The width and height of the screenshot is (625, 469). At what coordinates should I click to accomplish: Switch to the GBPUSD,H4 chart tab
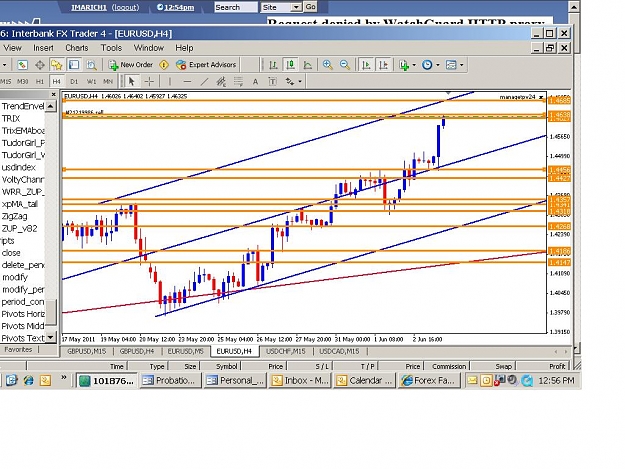137,351
